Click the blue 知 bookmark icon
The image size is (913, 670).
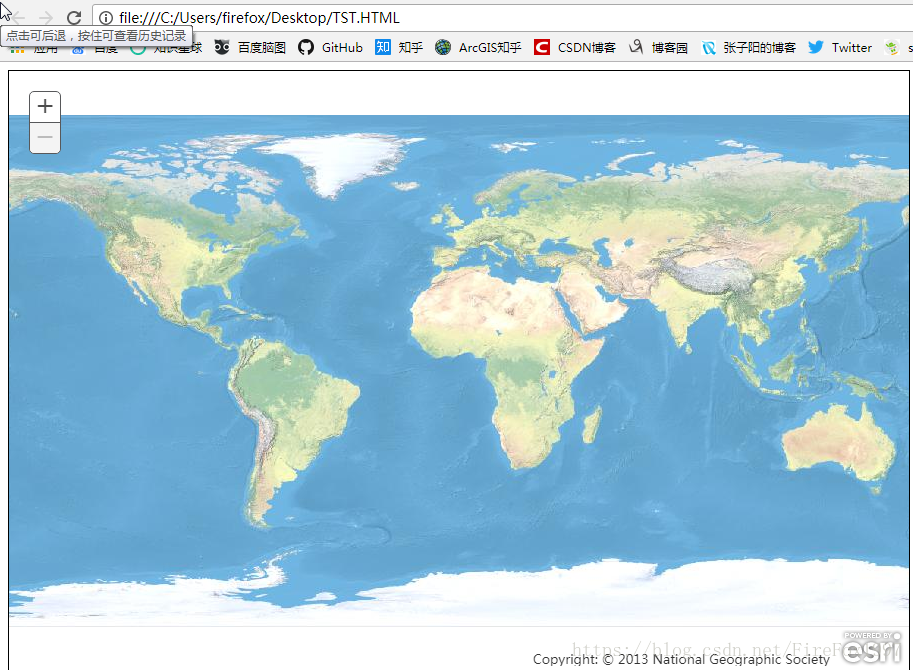[383, 47]
